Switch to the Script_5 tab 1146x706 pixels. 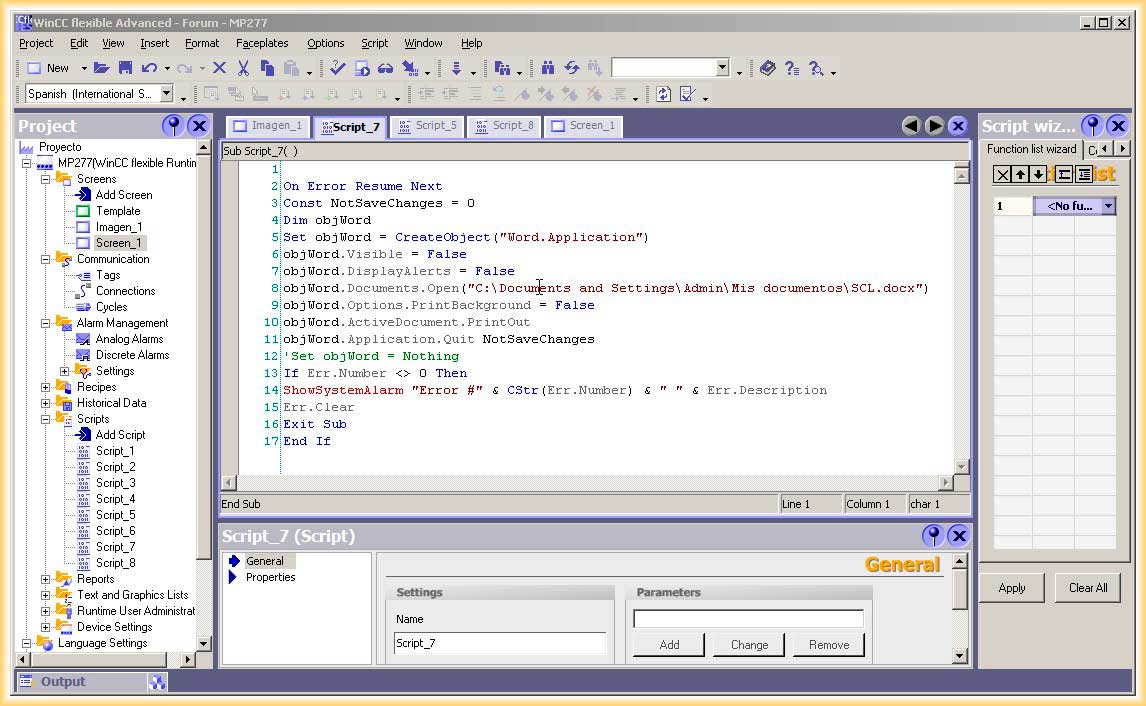coord(428,126)
